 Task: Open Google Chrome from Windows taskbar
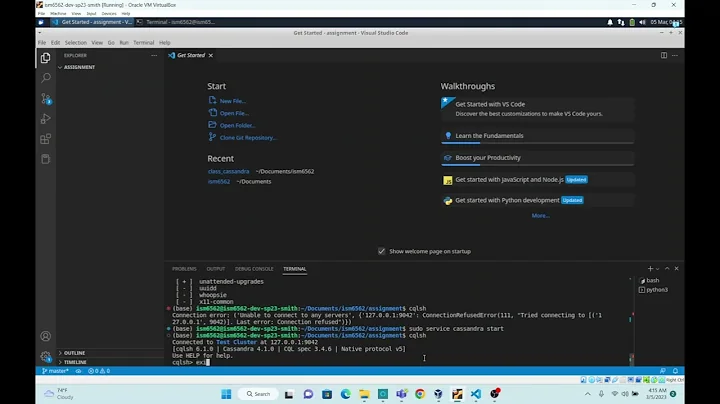420,394
